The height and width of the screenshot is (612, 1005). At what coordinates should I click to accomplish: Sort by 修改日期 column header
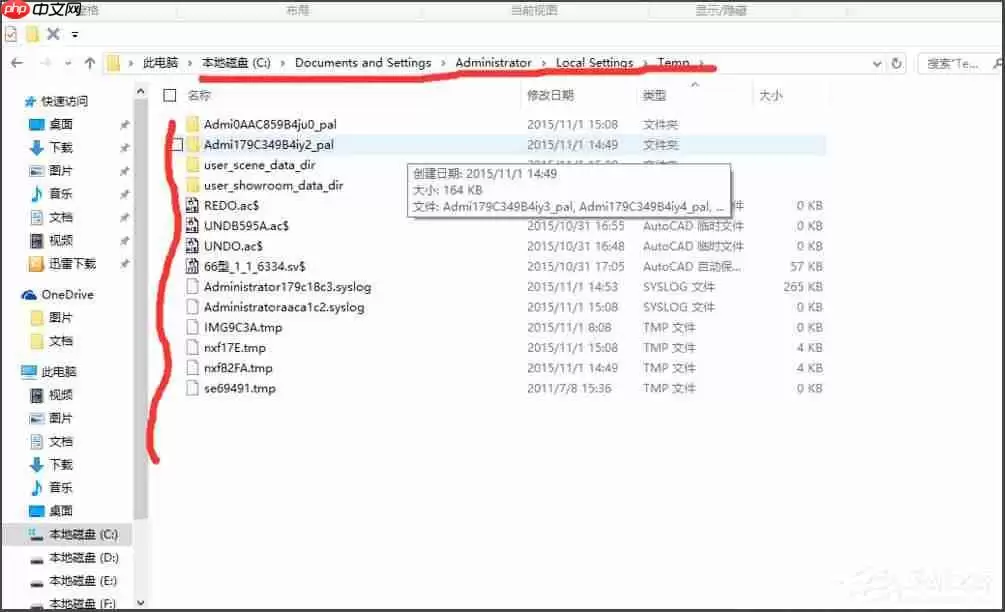(550, 95)
